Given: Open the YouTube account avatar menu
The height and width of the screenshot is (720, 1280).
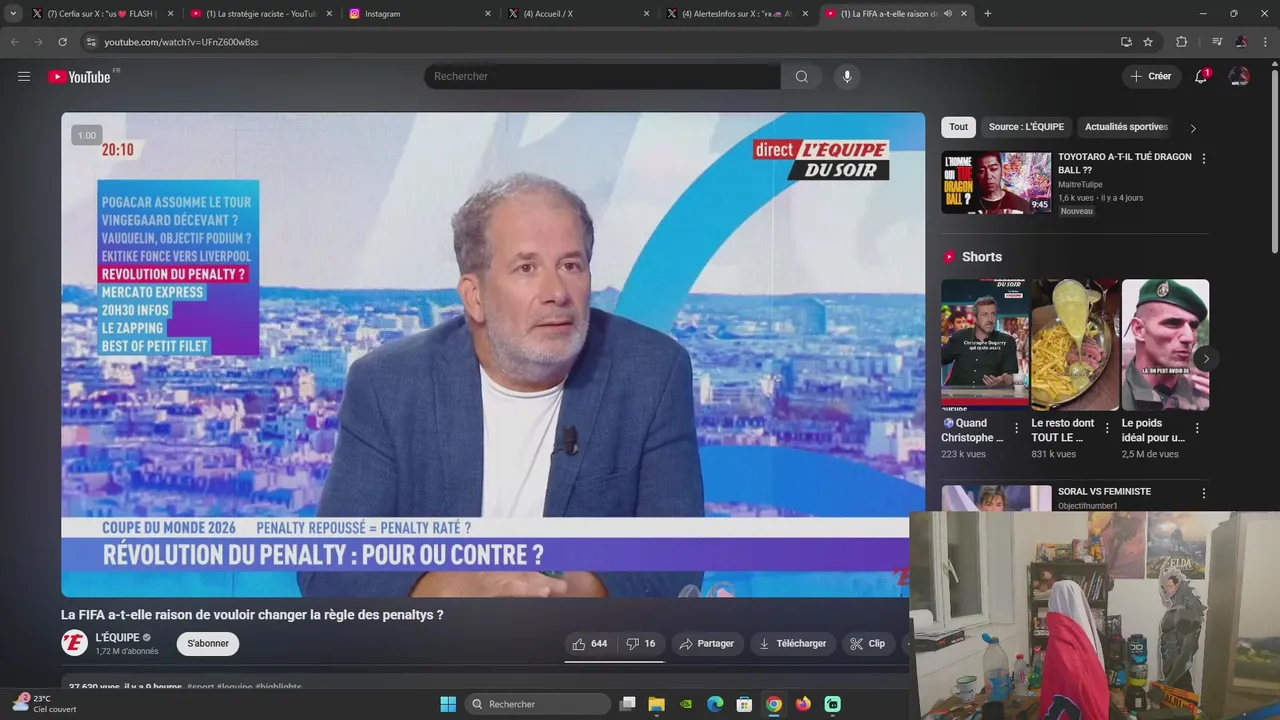Looking at the screenshot, I should [x=1239, y=76].
